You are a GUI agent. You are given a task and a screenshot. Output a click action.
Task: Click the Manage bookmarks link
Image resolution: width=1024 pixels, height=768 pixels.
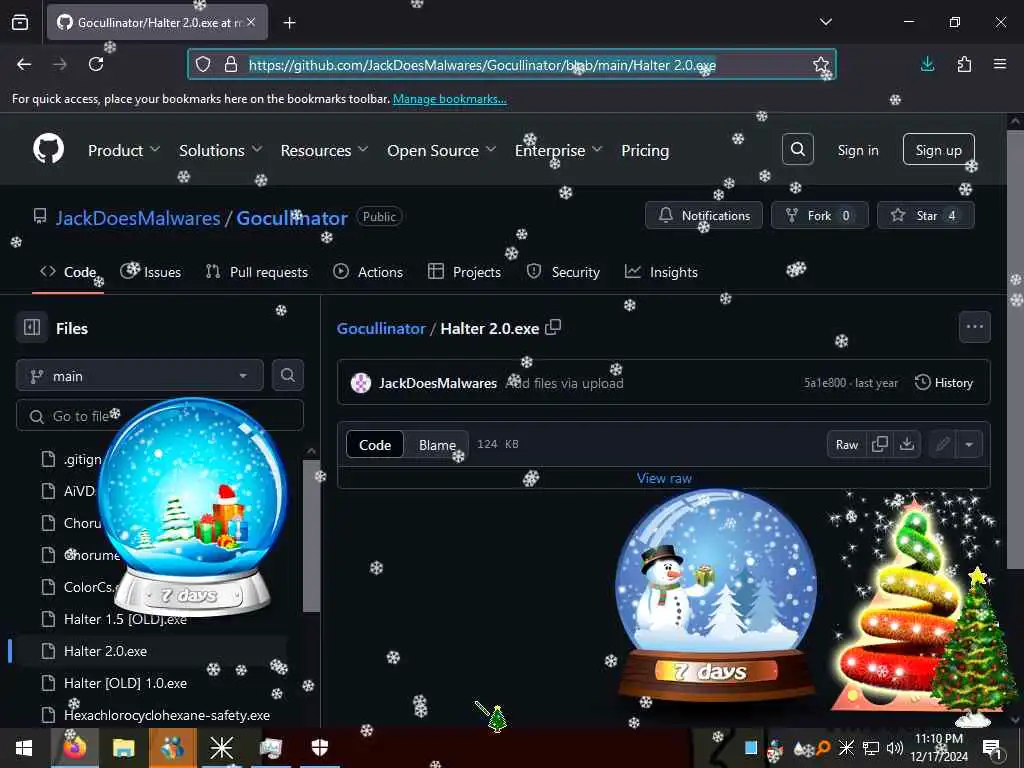pos(449,99)
